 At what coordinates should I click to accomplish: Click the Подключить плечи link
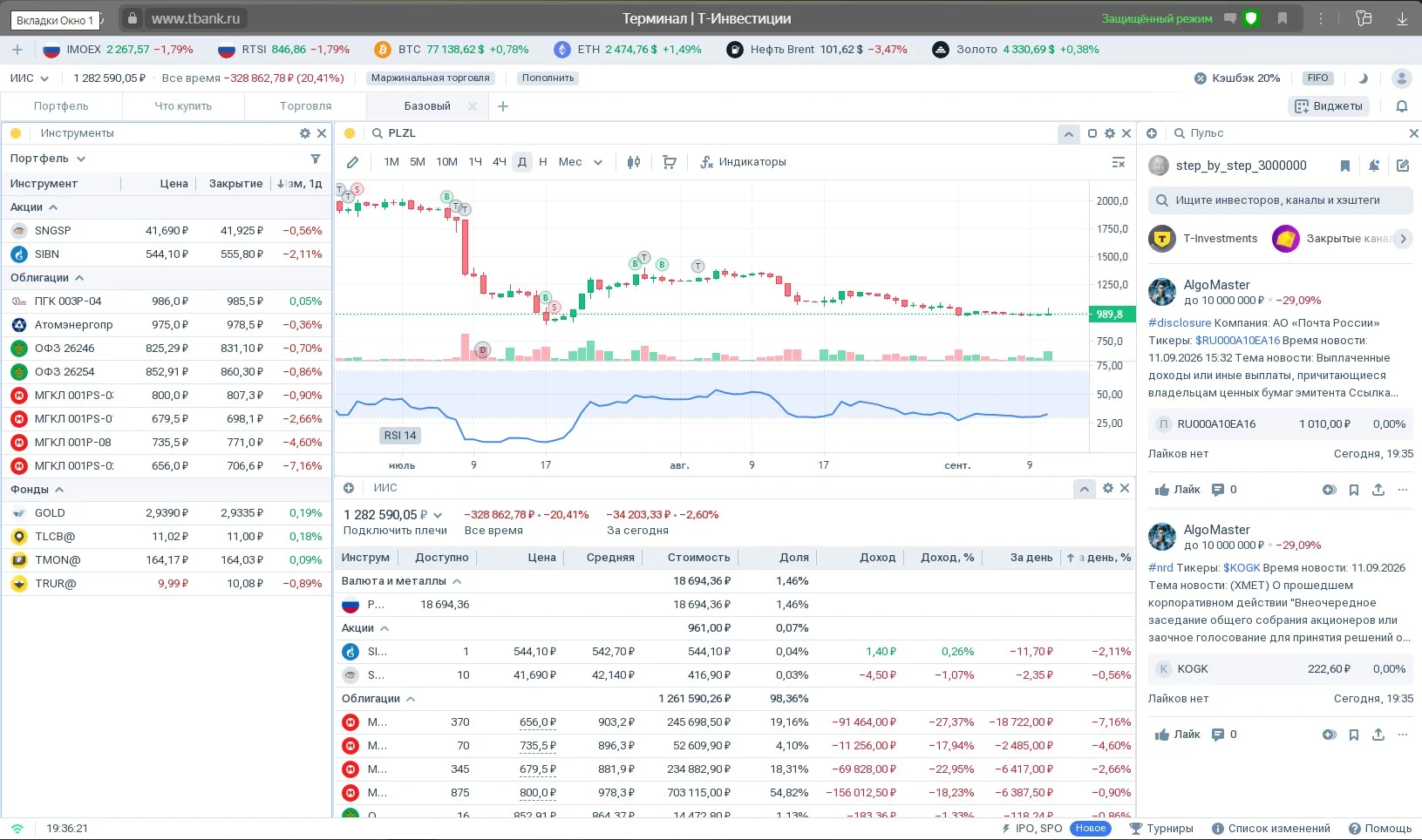click(x=395, y=531)
